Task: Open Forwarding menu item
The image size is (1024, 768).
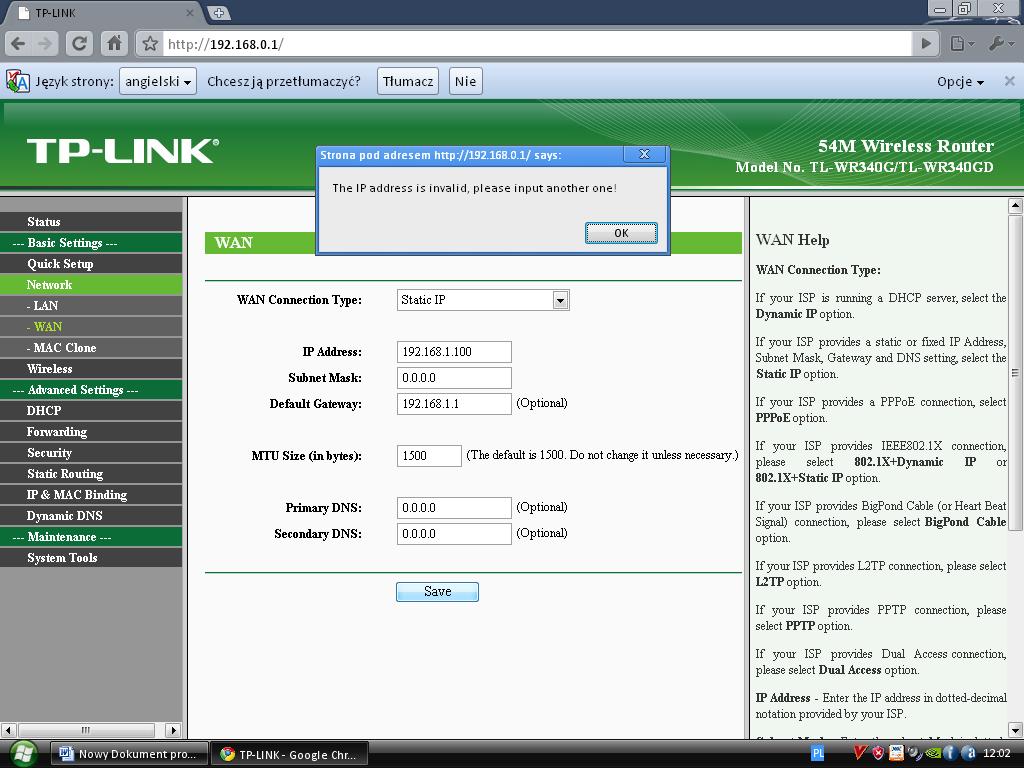Action: point(91,432)
